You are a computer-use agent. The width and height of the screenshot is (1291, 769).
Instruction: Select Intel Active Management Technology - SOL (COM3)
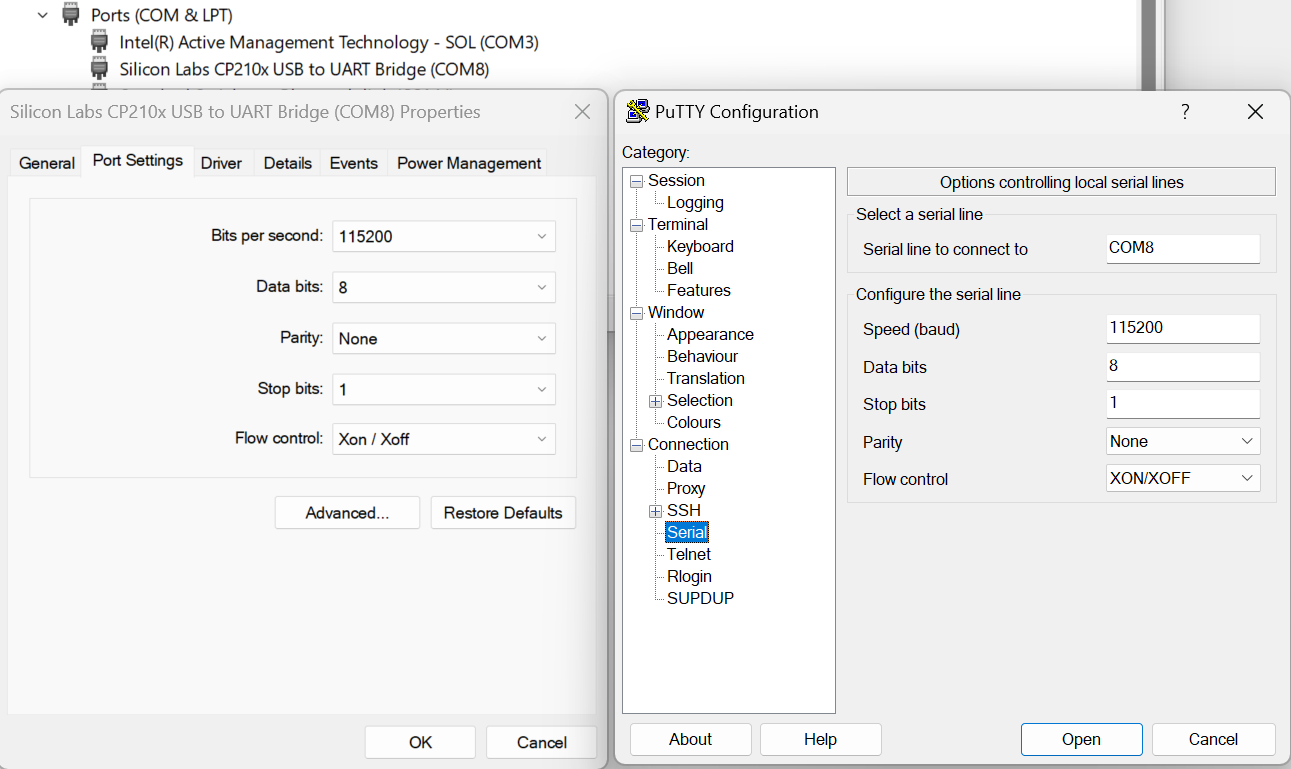pos(329,42)
